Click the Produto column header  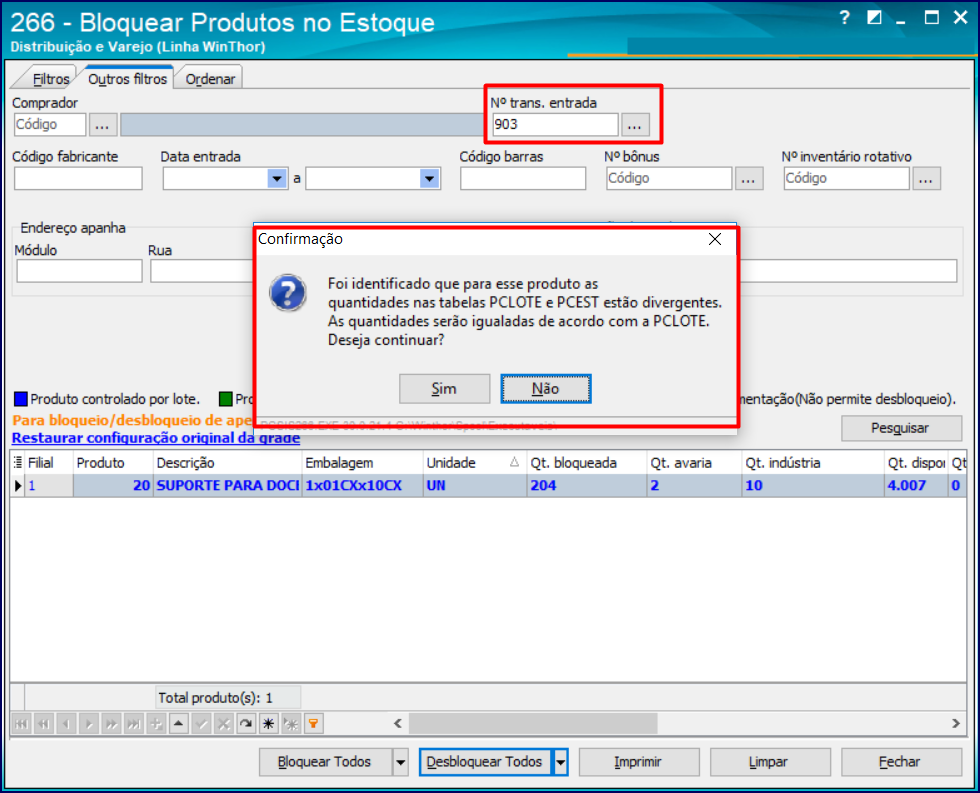tap(112, 463)
